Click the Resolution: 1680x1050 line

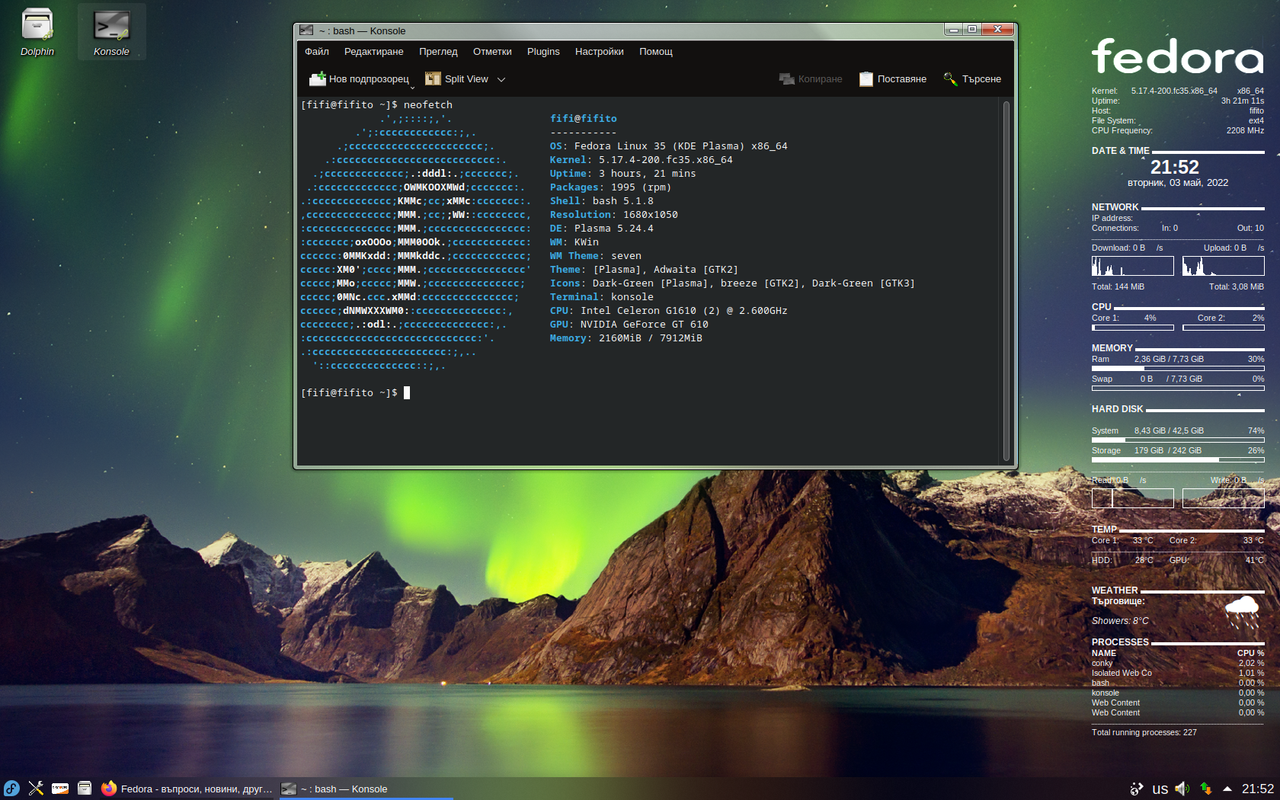(613, 215)
